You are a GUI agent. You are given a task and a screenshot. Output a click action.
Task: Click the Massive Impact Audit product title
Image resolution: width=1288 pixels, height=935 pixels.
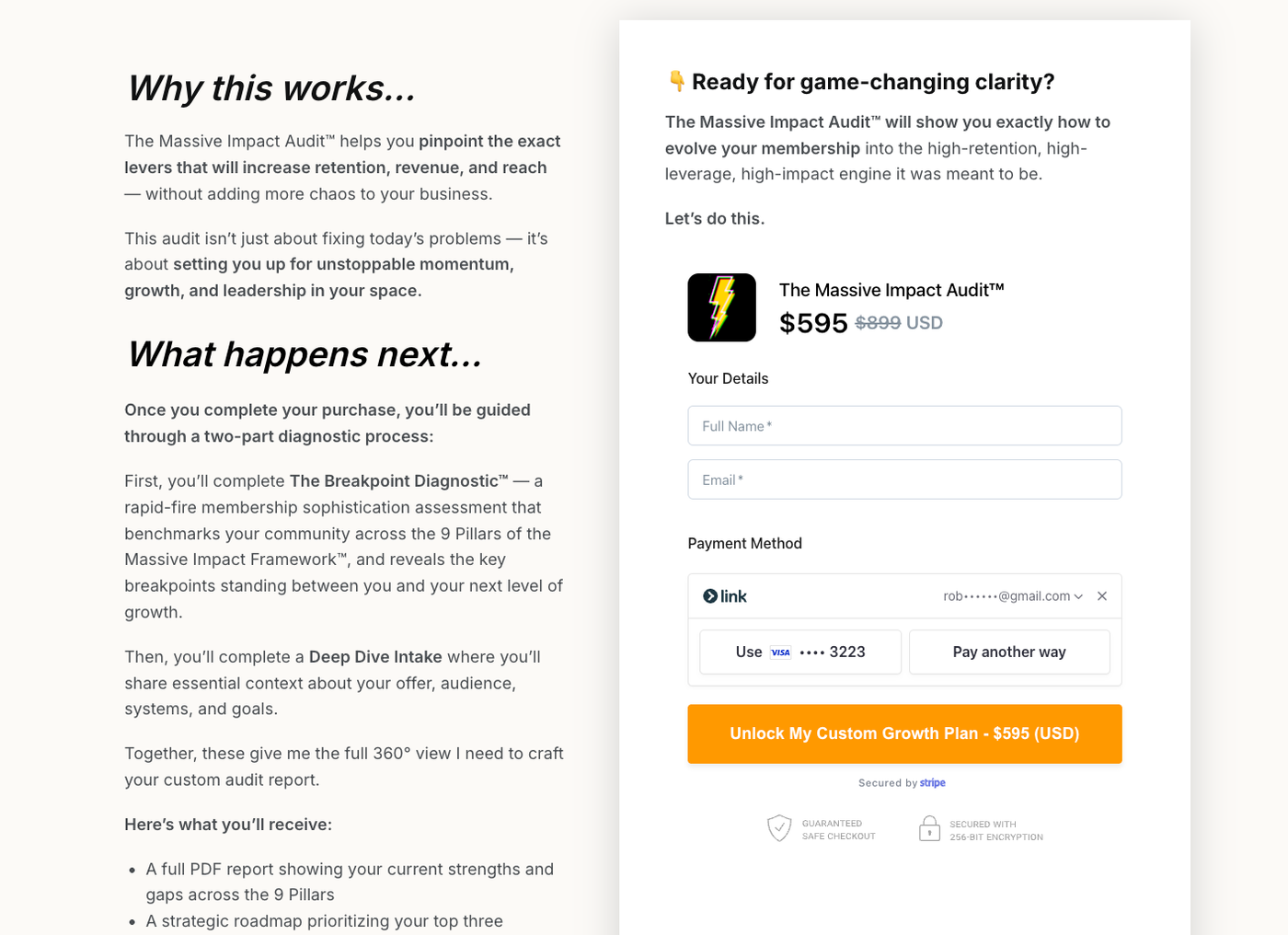(891, 289)
